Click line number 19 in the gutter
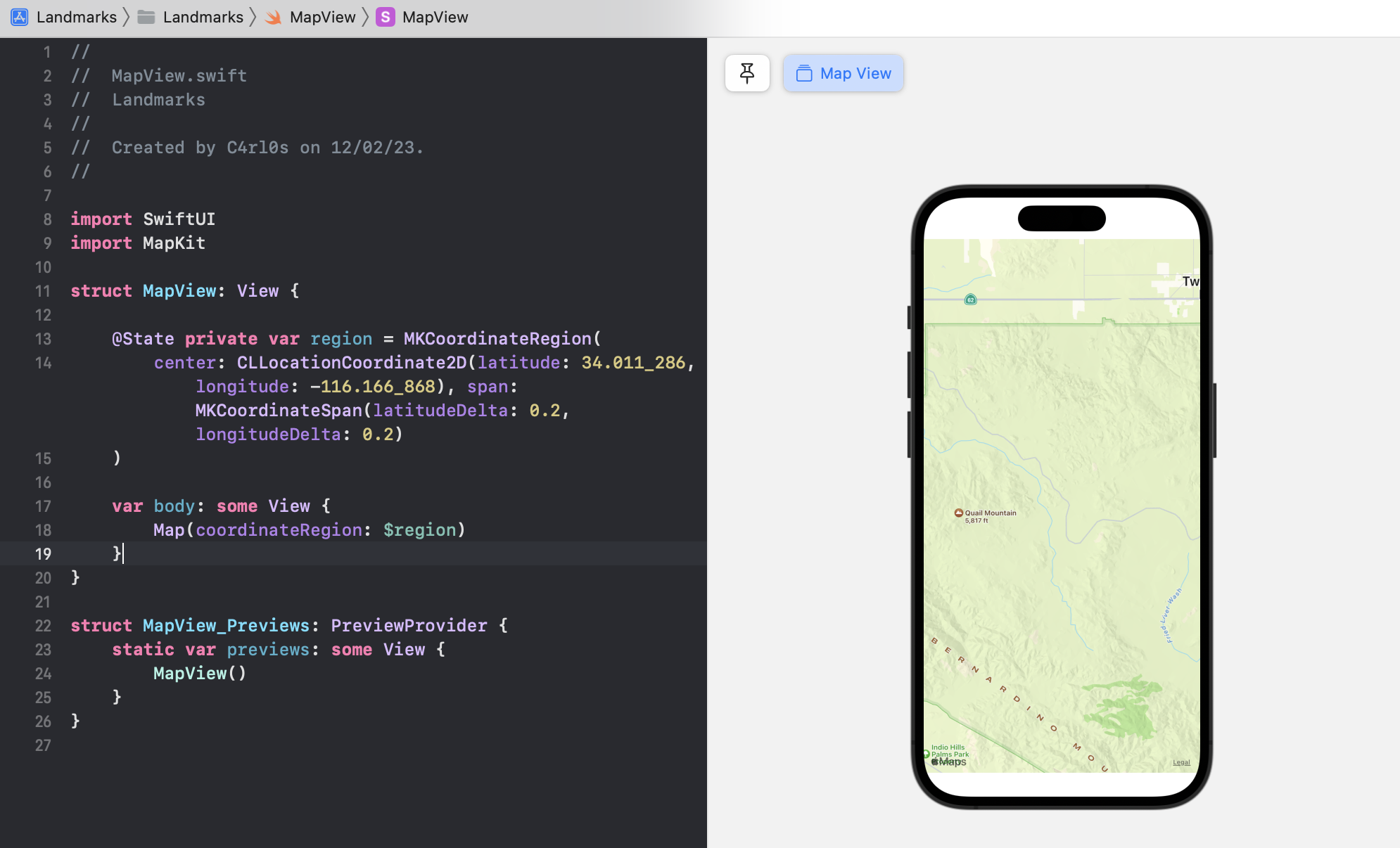The image size is (1400, 848). [x=43, y=554]
